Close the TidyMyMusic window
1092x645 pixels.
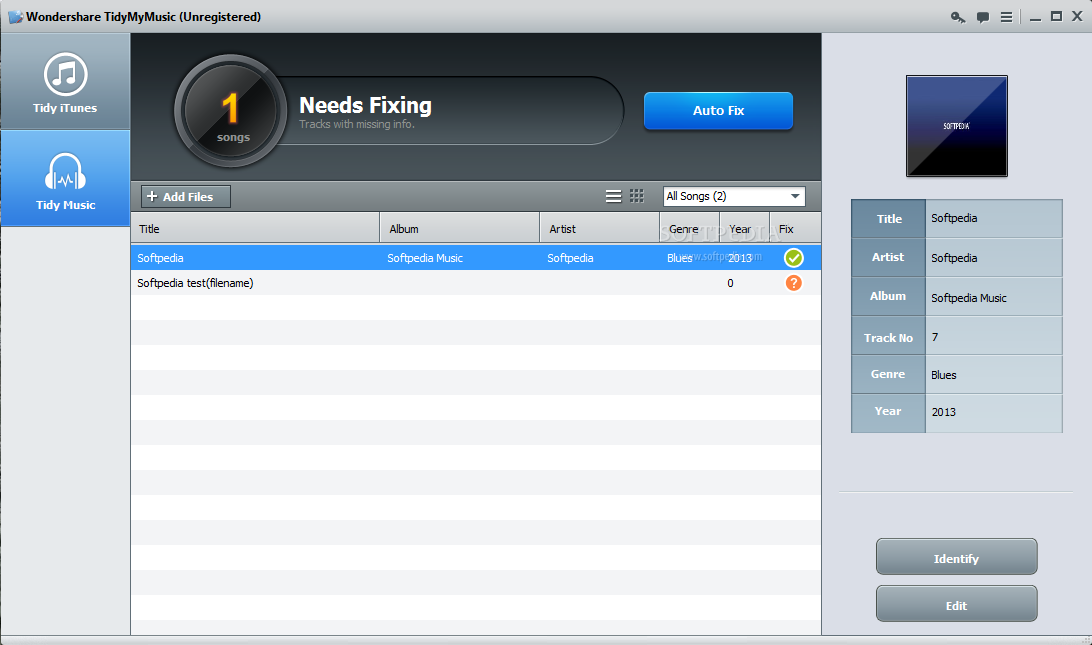pyautogui.click(x=1077, y=17)
